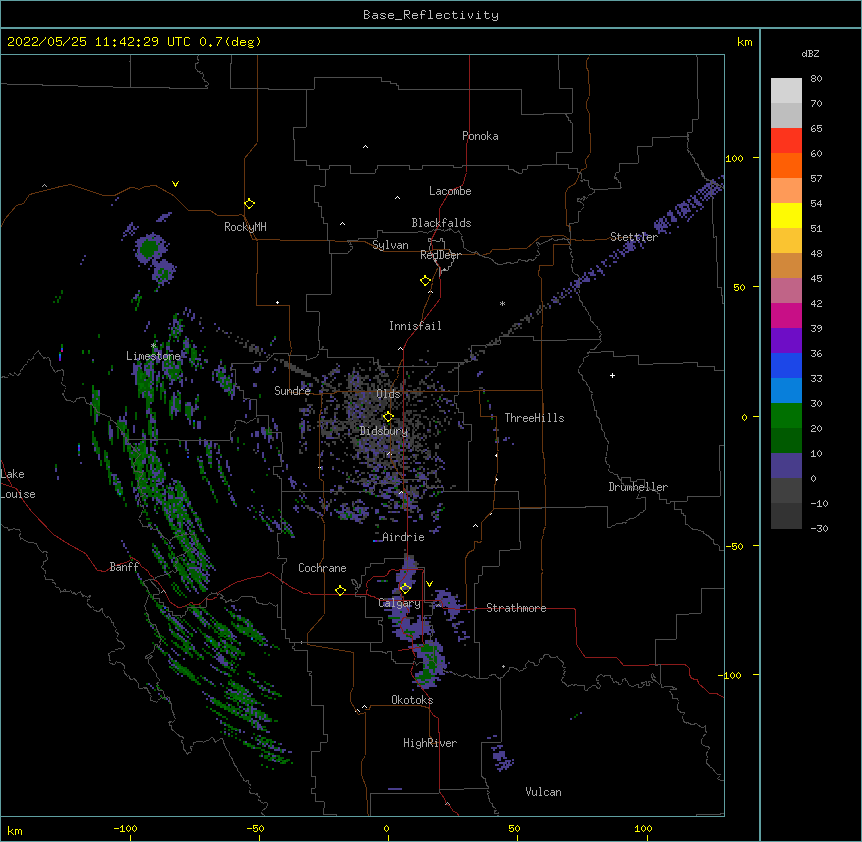Image resolution: width=862 pixels, height=842 pixels.
Task: Click the Limestone label
Action: (153, 356)
